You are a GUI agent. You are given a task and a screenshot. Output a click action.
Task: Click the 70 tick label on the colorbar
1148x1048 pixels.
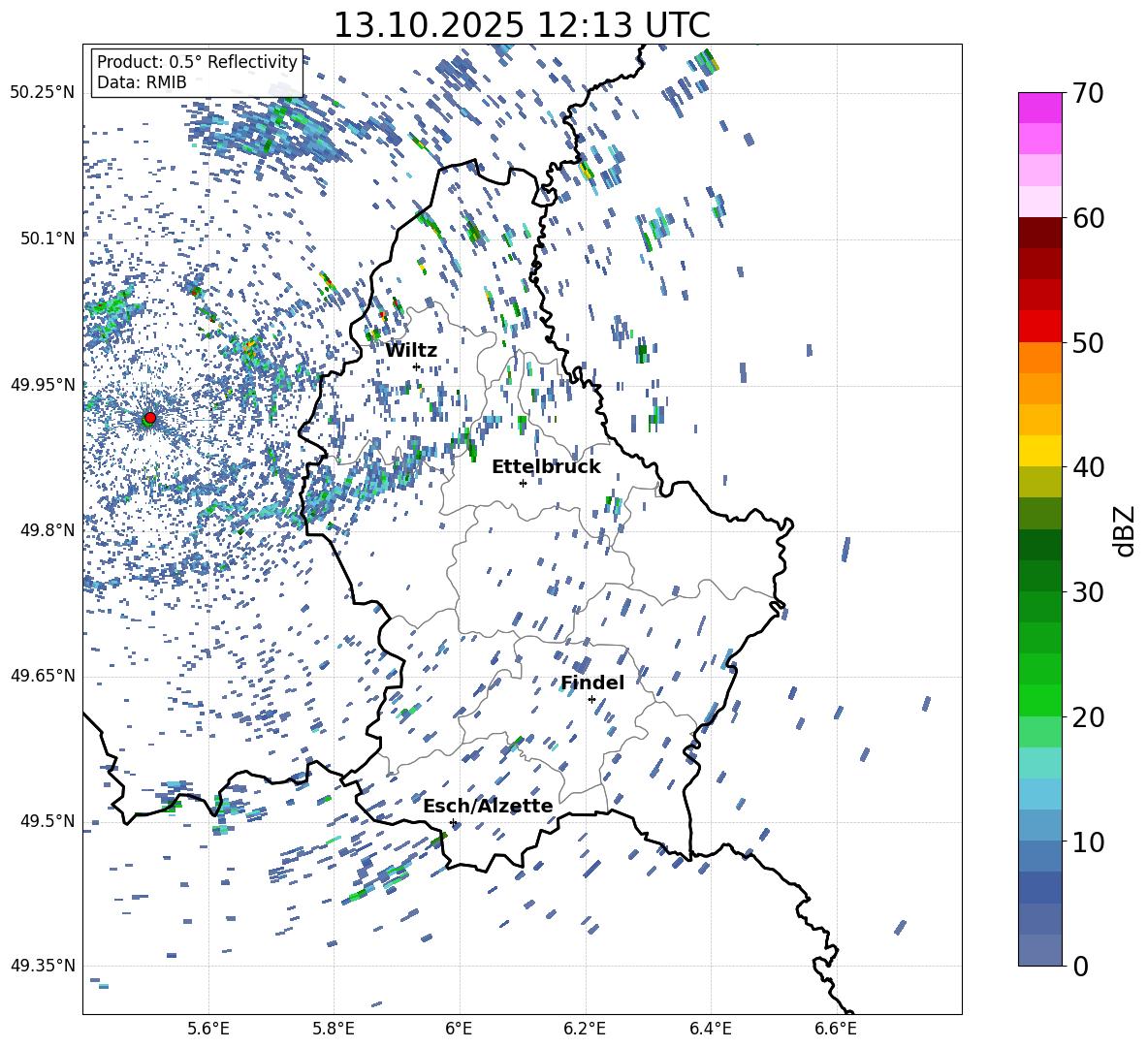pos(1088,94)
